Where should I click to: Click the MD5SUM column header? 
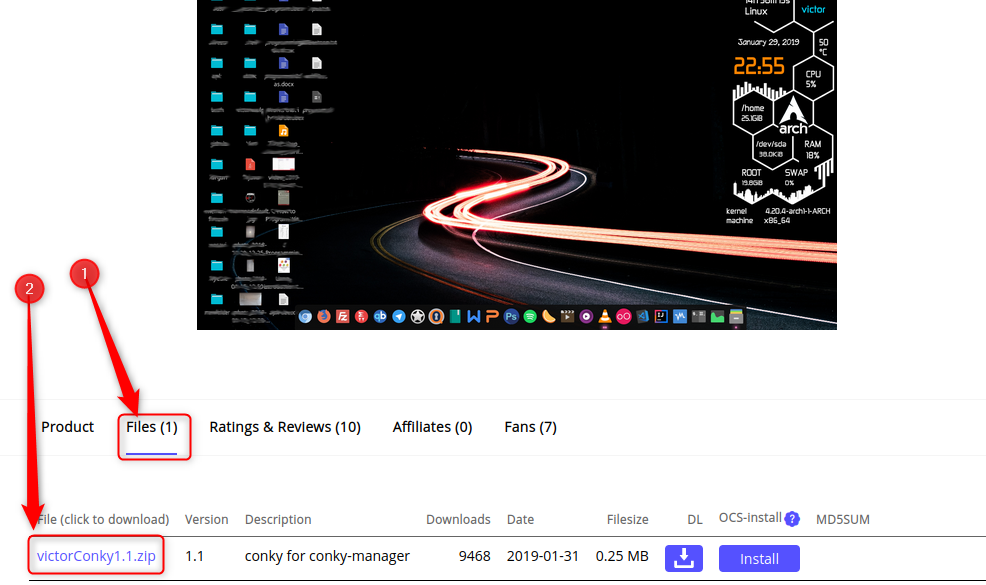(843, 520)
